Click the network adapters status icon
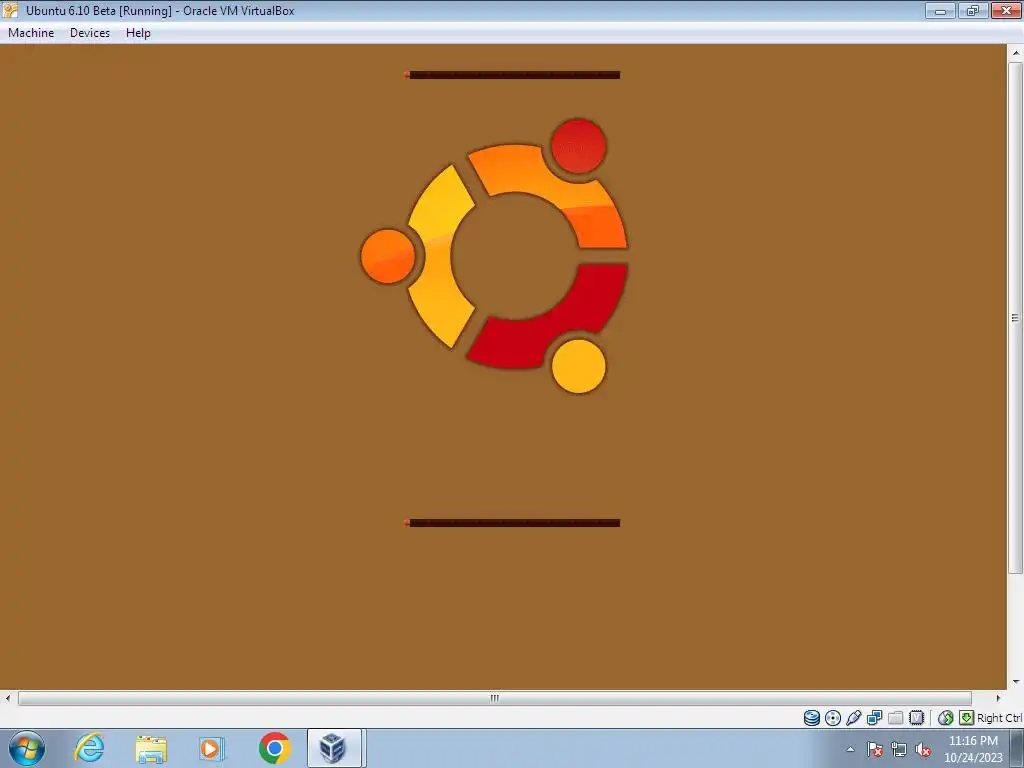 874,718
